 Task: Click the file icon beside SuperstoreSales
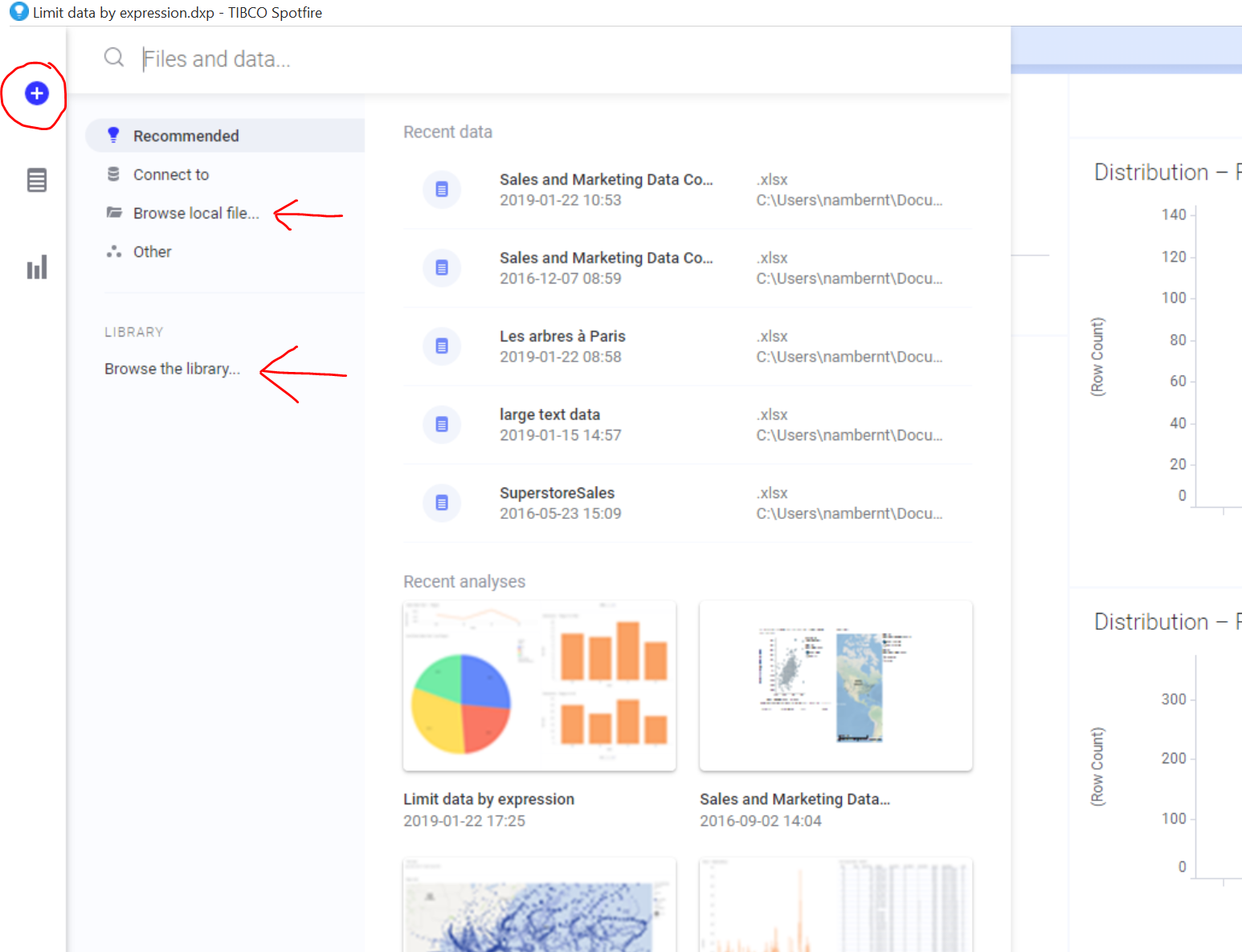(x=441, y=503)
